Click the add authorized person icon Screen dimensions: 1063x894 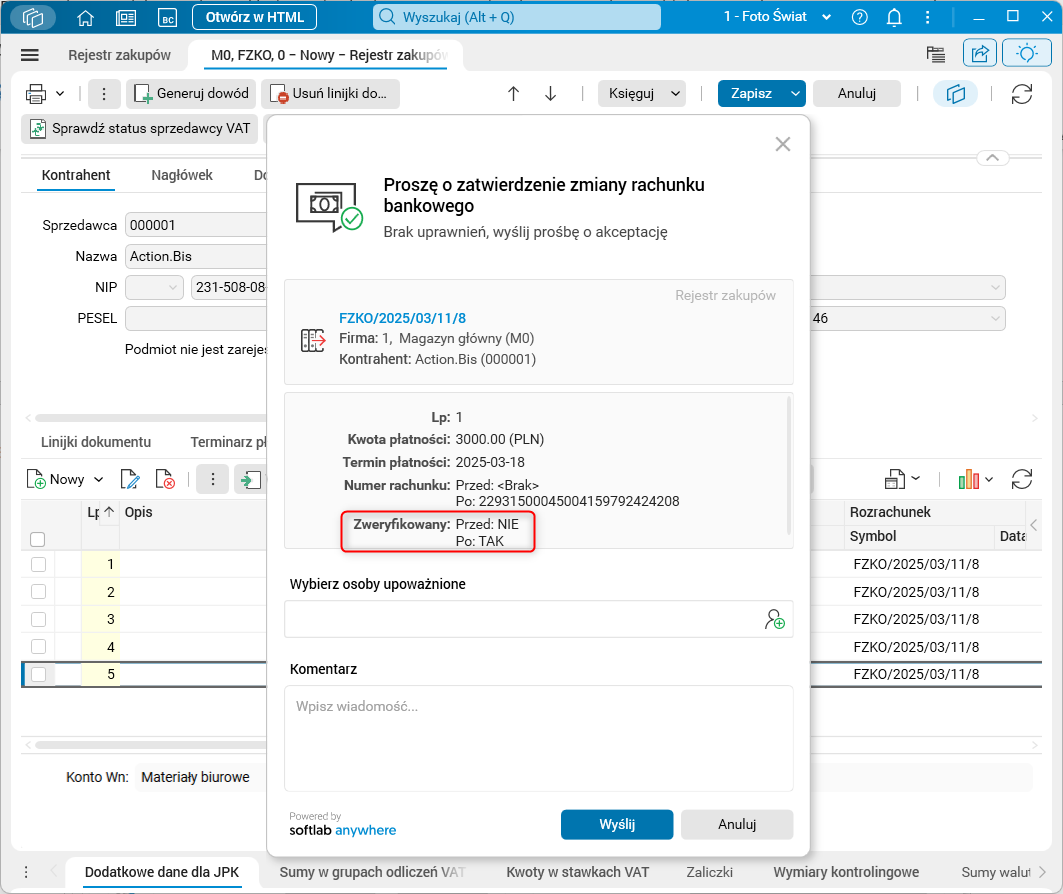pos(774,619)
